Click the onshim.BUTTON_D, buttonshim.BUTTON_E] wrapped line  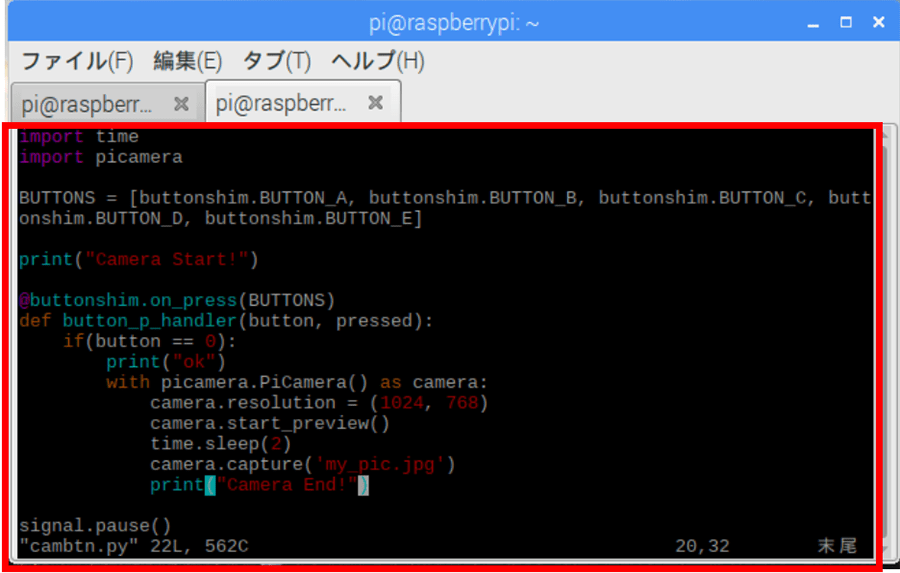(220, 219)
